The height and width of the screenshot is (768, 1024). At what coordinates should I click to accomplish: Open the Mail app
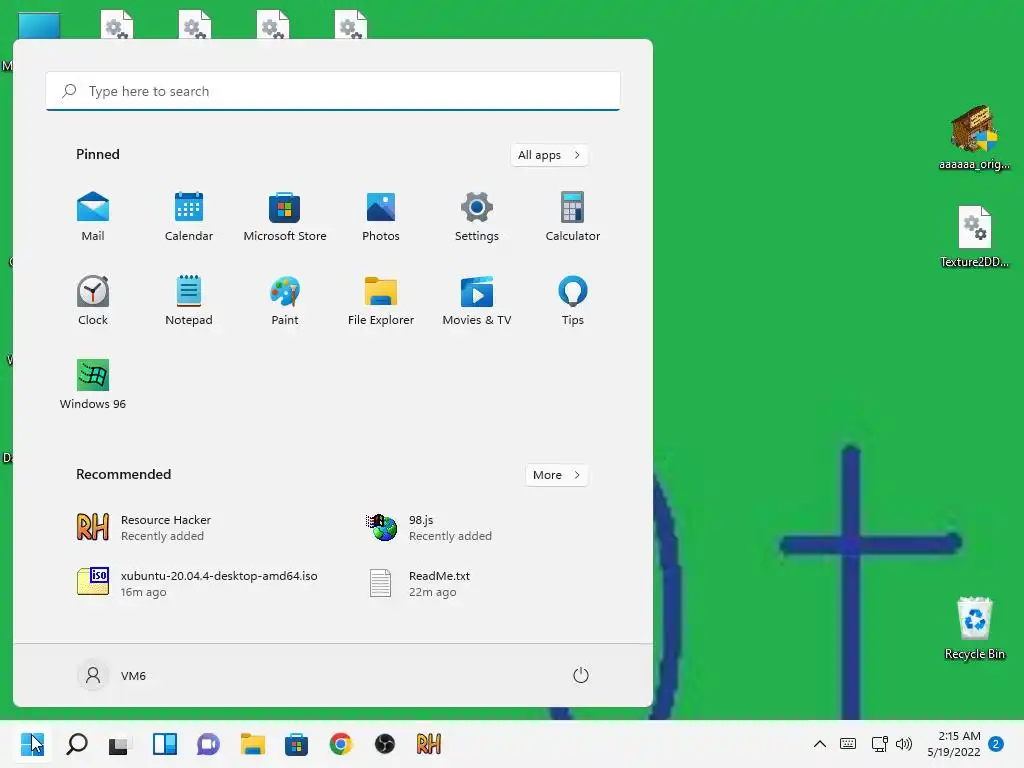click(x=93, y=217)
